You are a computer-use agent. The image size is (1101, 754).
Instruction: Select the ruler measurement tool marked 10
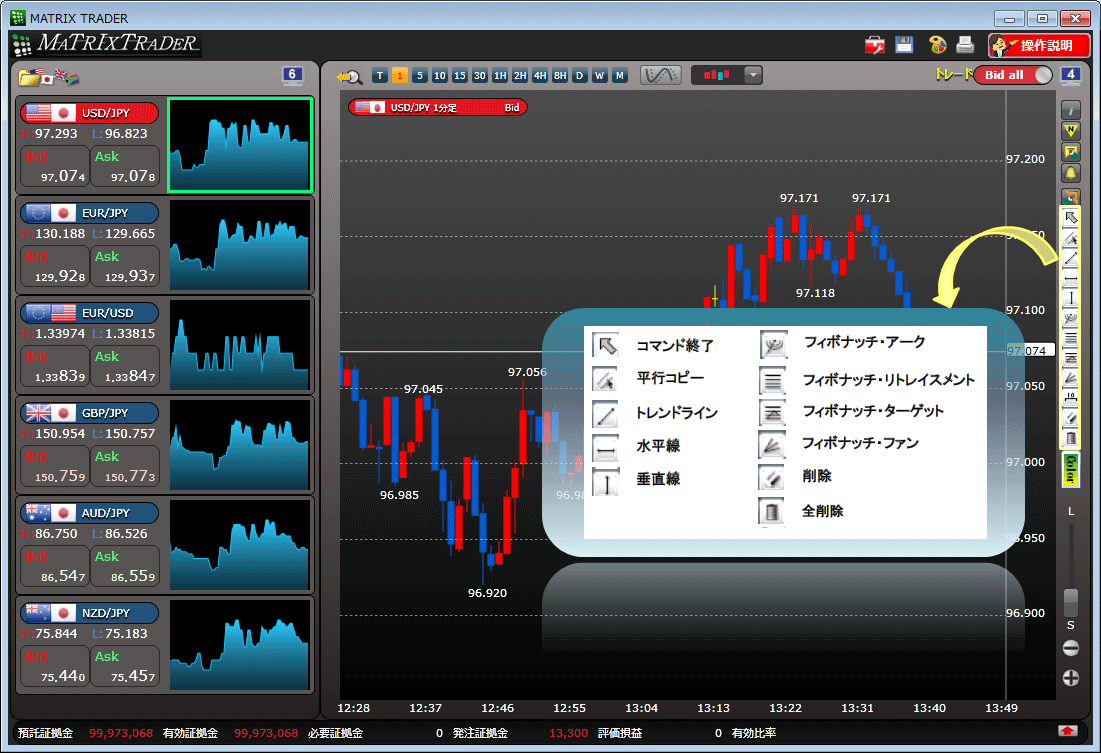click(x=1071, y=398)
